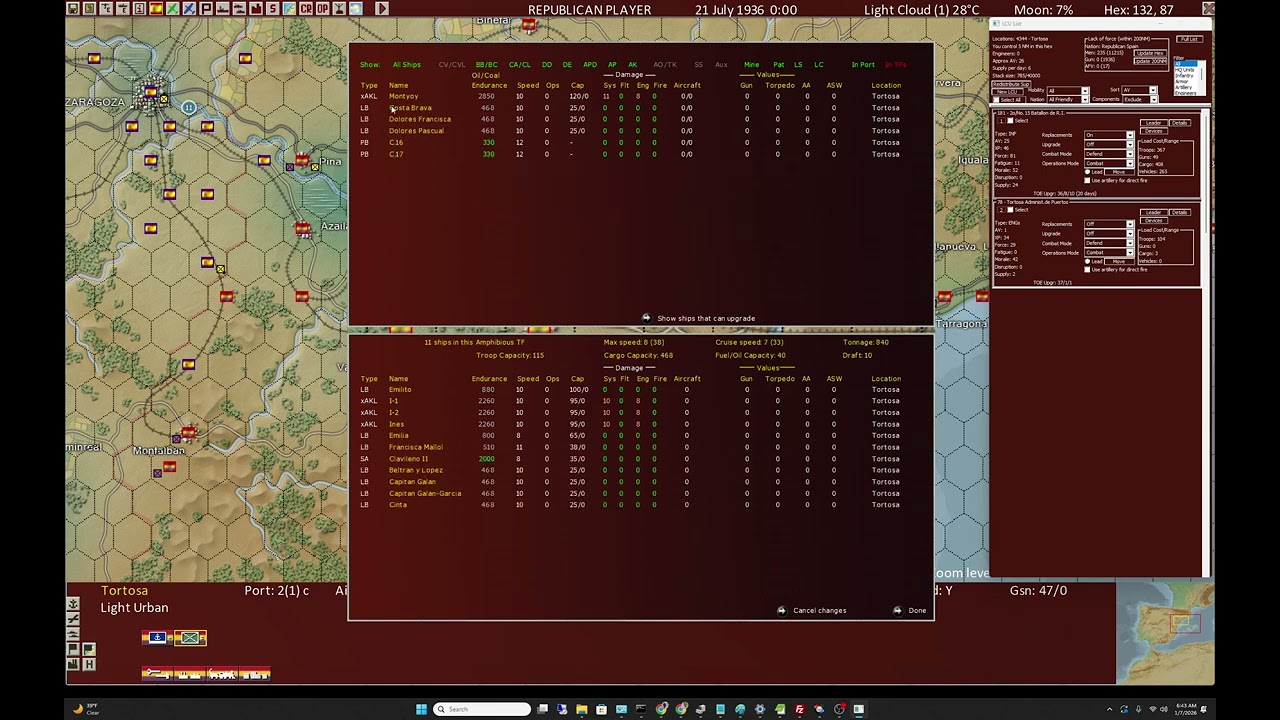This screenshot has width=1280, height=720.
Task: Click the save game disk icon in top toolbar
Action: (x=73, y=8)
